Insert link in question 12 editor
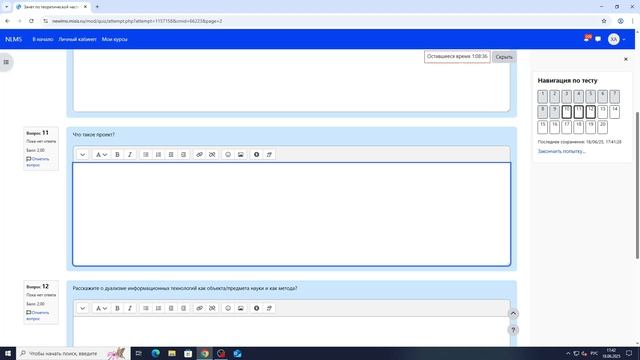The height and width of the screenshot is (360, 640). click(199, 308)
